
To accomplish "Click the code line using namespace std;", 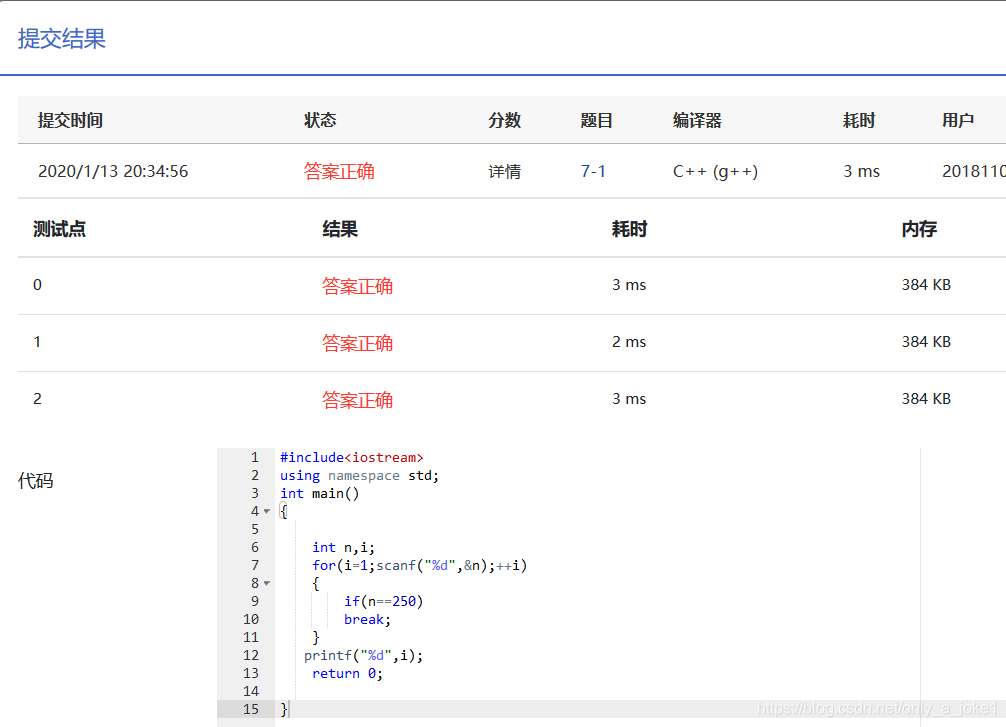I will click(x=359, y=475).
